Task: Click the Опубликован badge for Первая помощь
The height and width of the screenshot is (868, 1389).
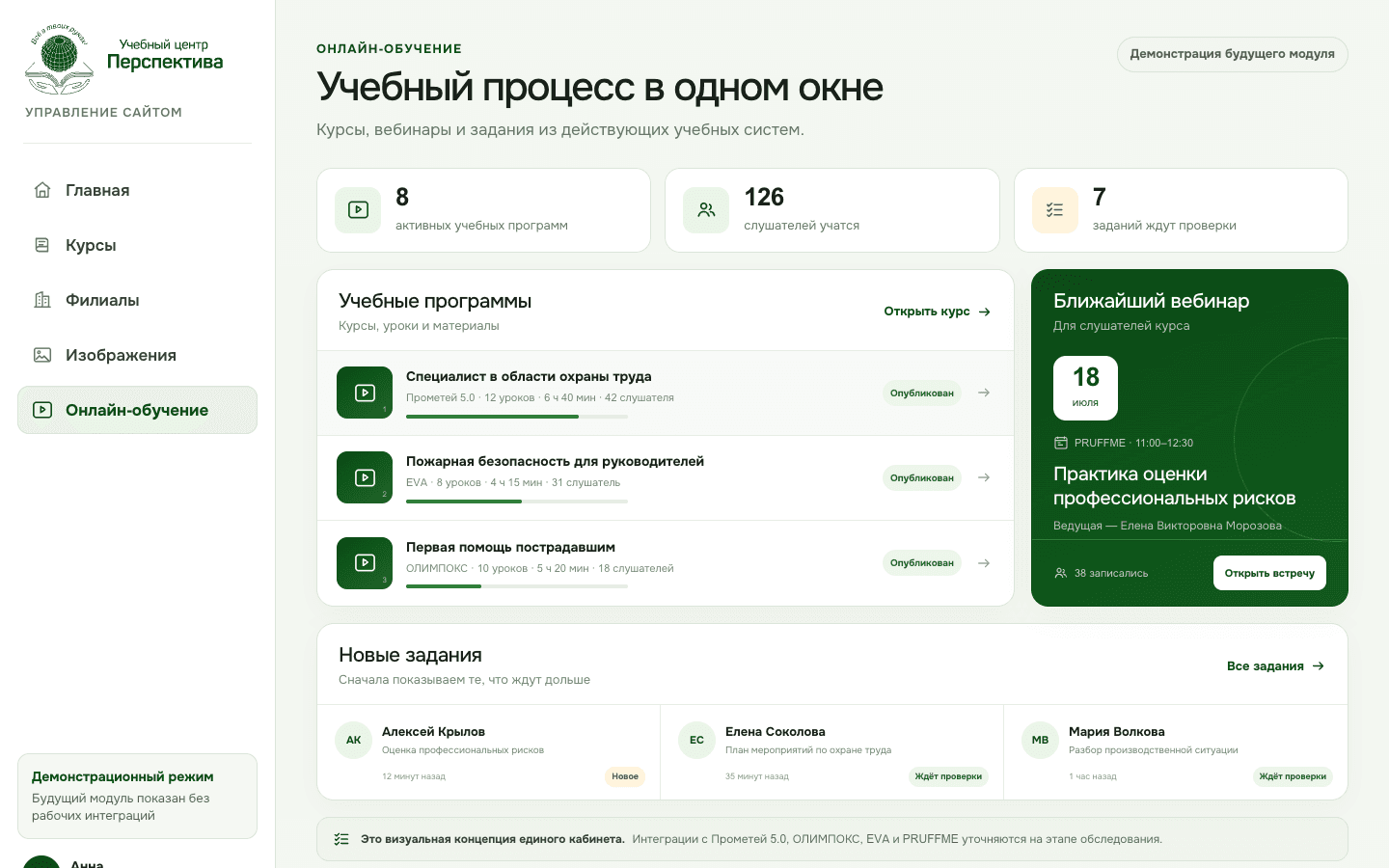Action: point(922,563)
